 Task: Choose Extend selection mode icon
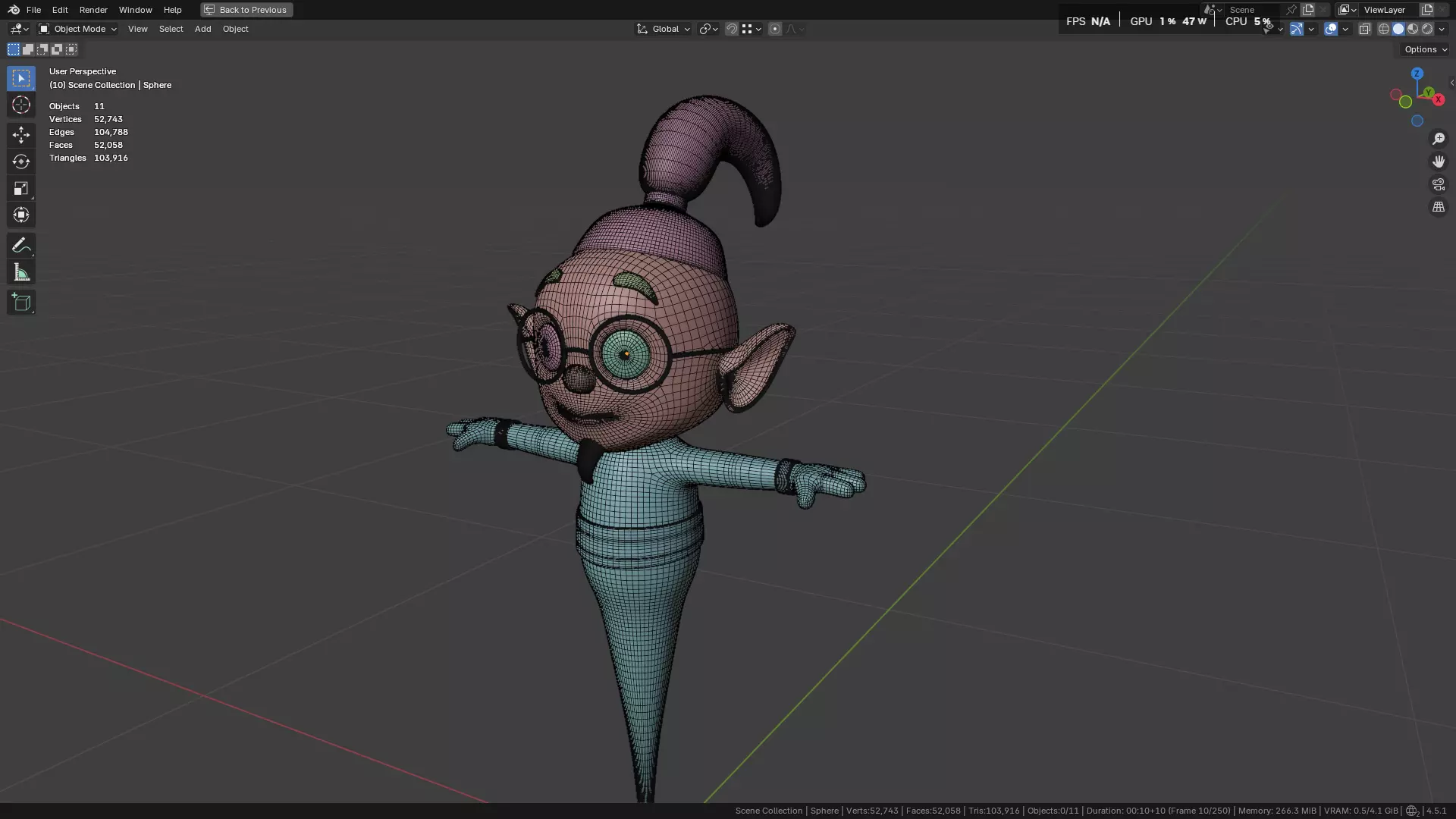28,49
